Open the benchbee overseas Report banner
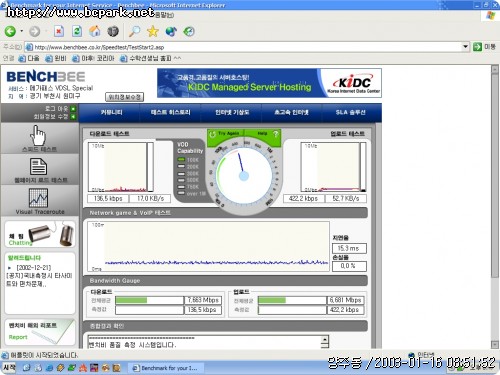 (x=40, y=332)
